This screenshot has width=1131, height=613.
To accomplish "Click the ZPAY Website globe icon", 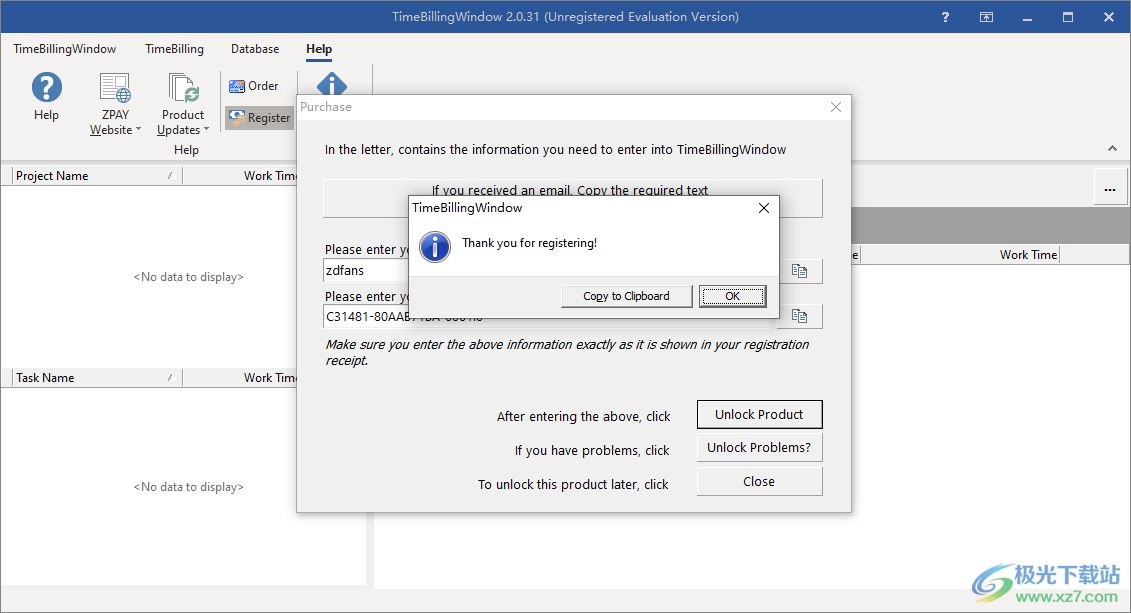I will [115, 88].
